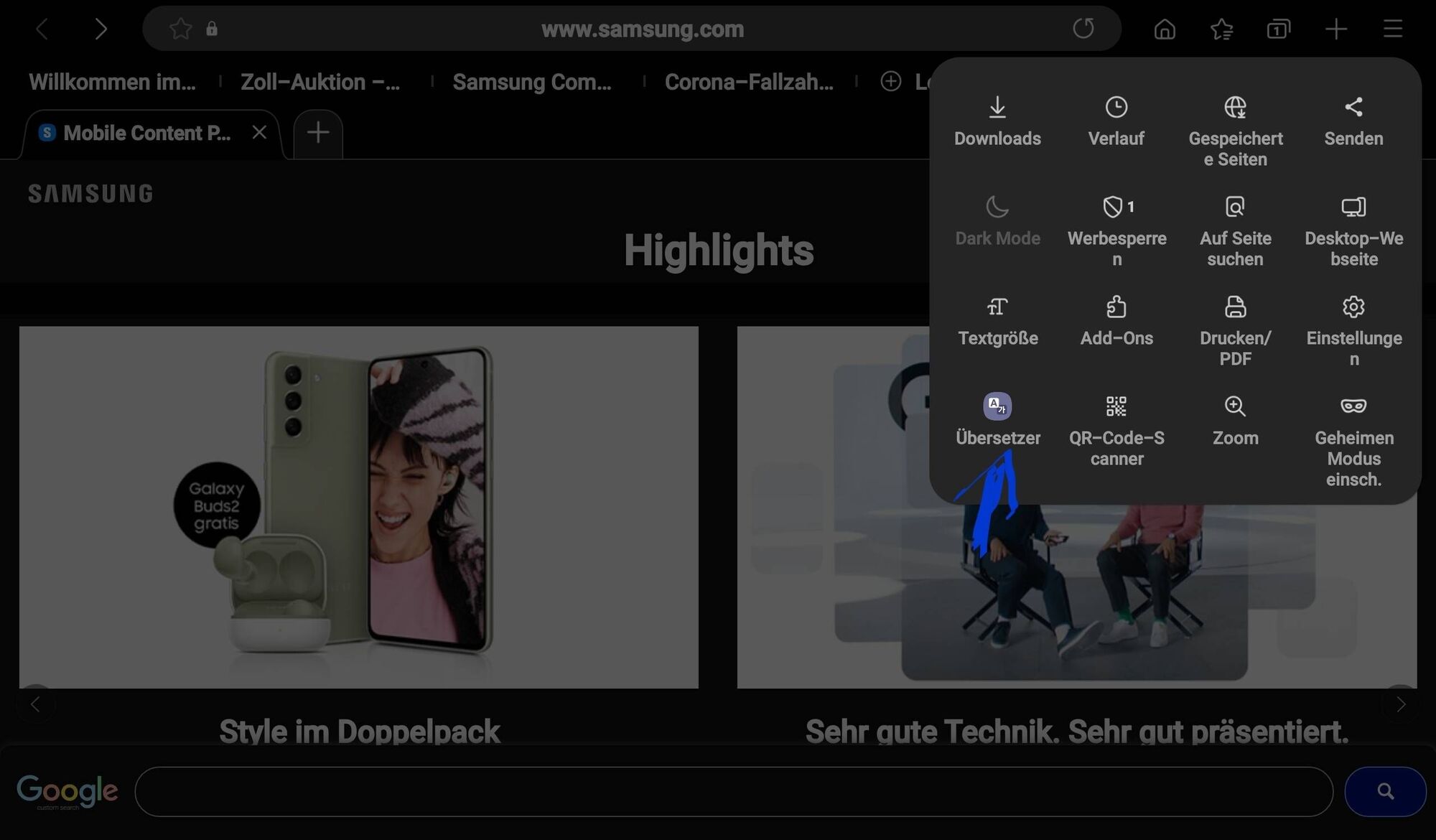The width and height of the screenshot is (1436, 840).
Task: Open Gespeicherte Seiten saved pages
Action: [1235, 131]
